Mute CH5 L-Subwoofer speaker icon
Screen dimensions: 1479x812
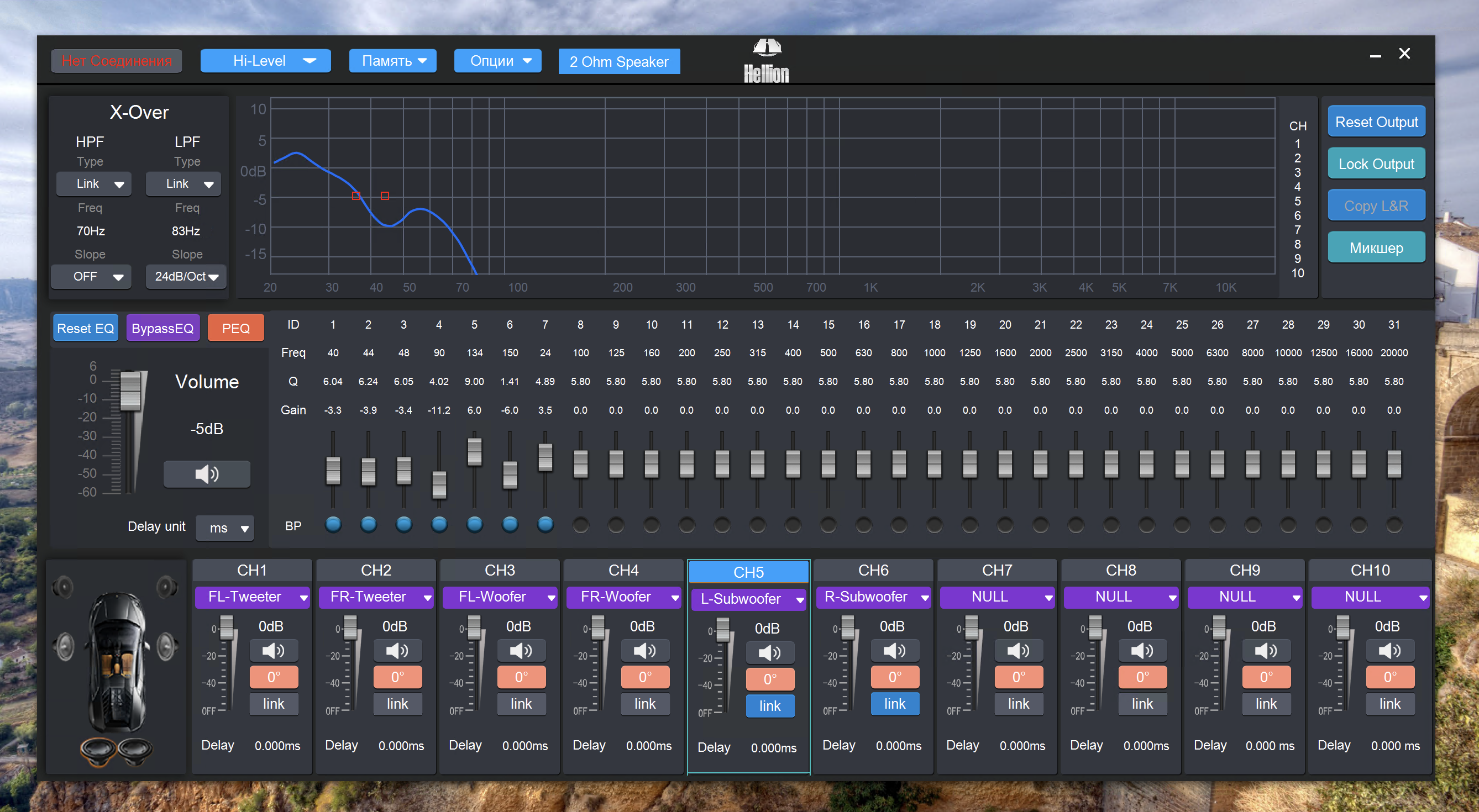(769, 652)
